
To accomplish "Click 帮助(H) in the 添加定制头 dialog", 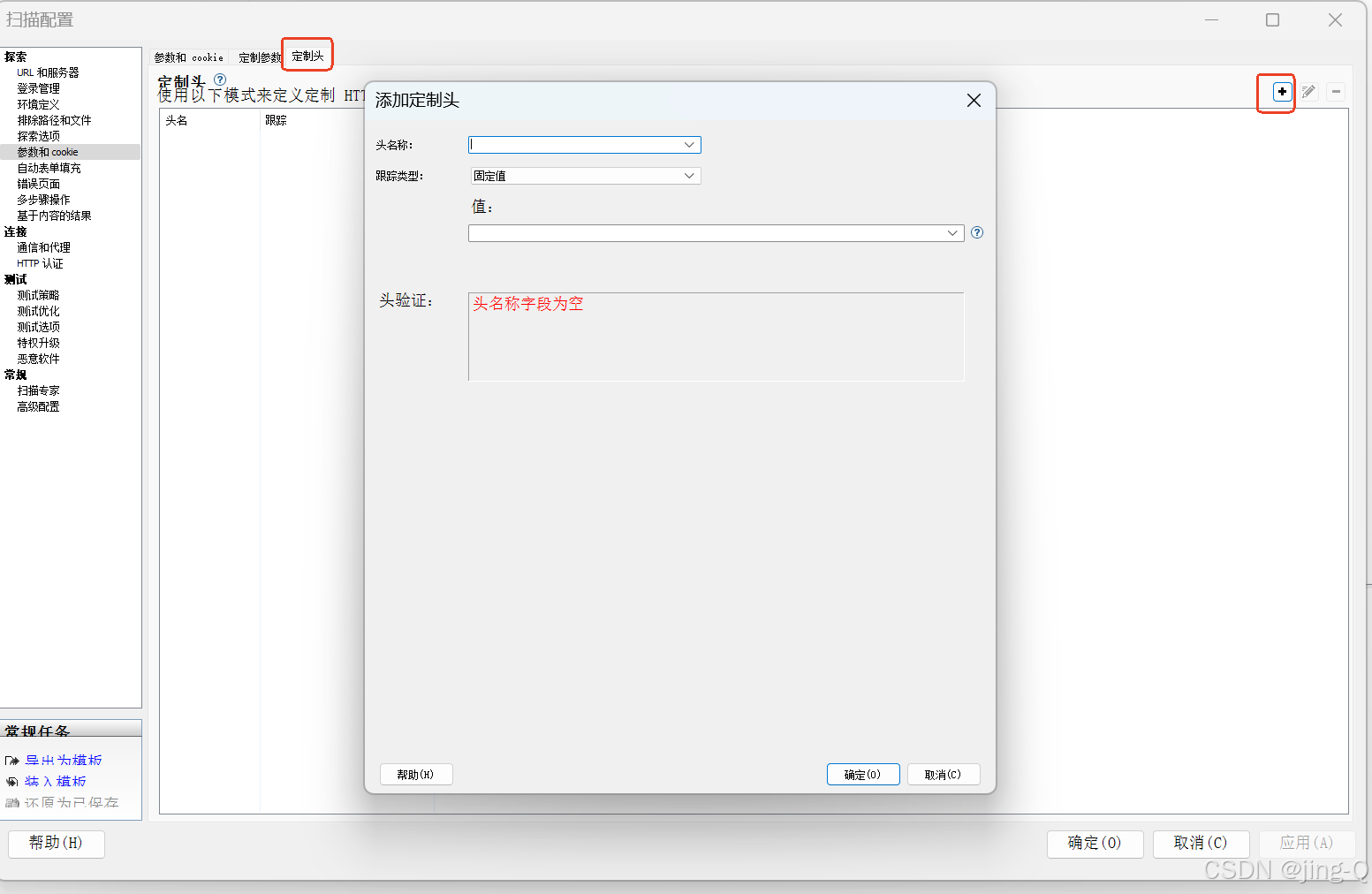I will click(416, 775).
